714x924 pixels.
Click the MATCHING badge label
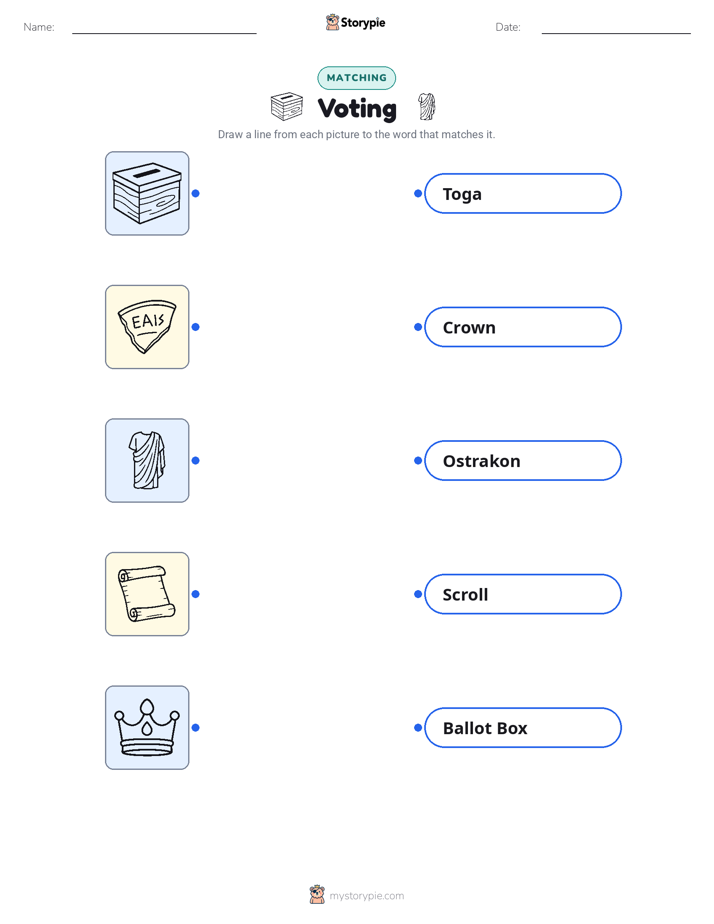(x=356, y=78)
